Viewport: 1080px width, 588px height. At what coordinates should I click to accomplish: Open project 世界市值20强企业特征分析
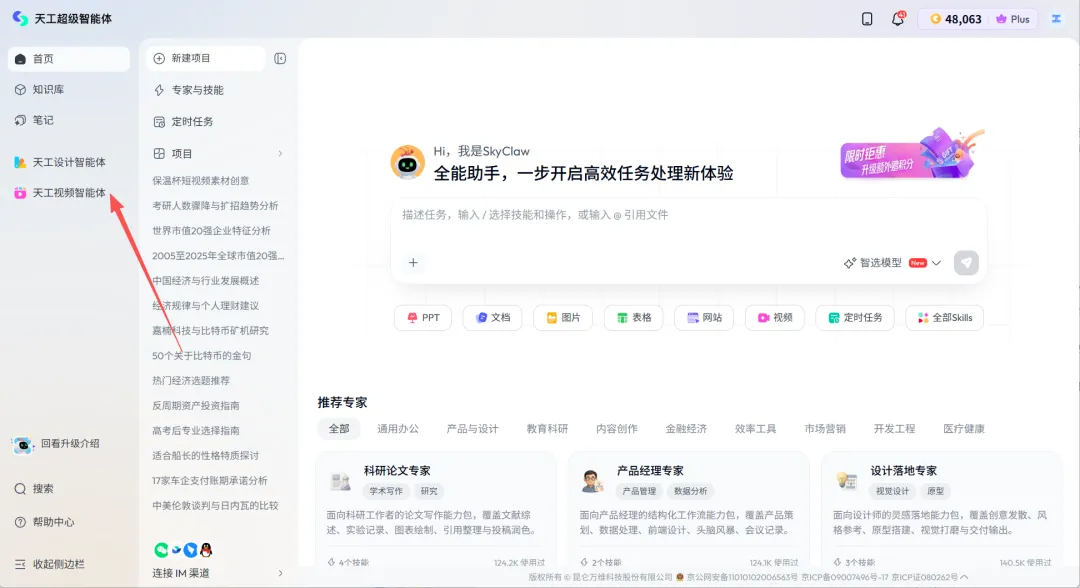[x=211, y=231]
